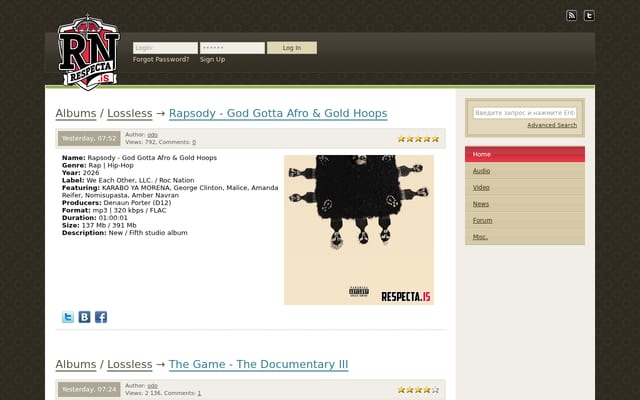Click the 'mp3 | 320 kbps / FLAC' format text
The height and width of the screenshot is (400, 640).
[129, 211]
